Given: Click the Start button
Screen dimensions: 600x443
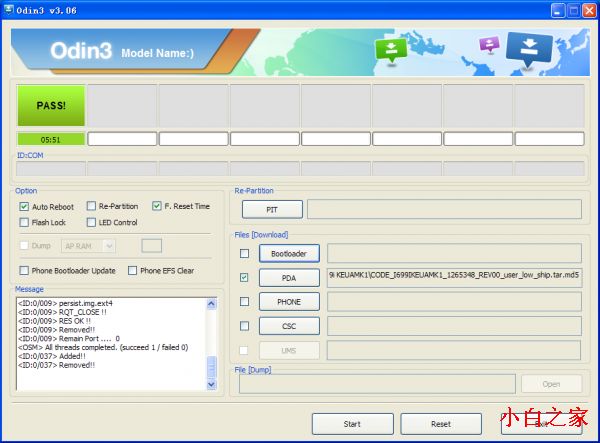Looking at the screenshot, I should coord(352,424).
